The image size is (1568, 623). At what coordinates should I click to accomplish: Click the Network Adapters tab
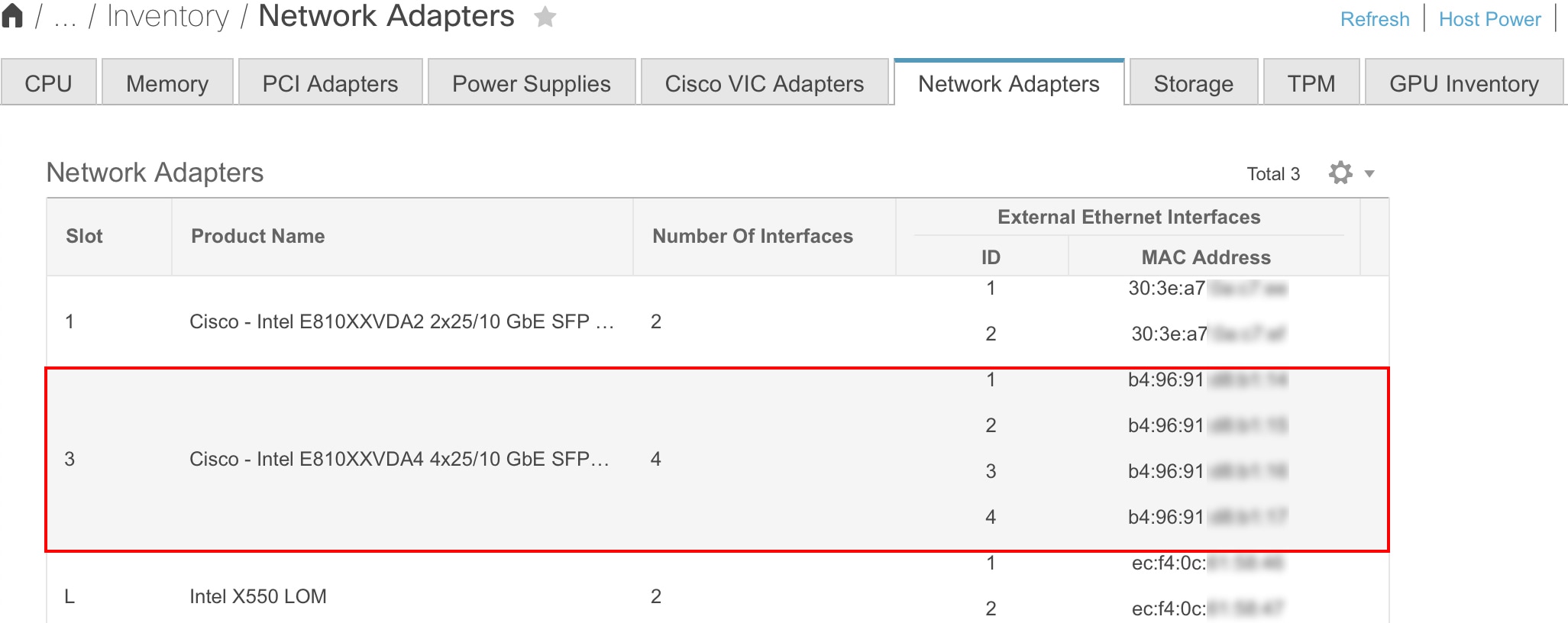pos(1008,82)
